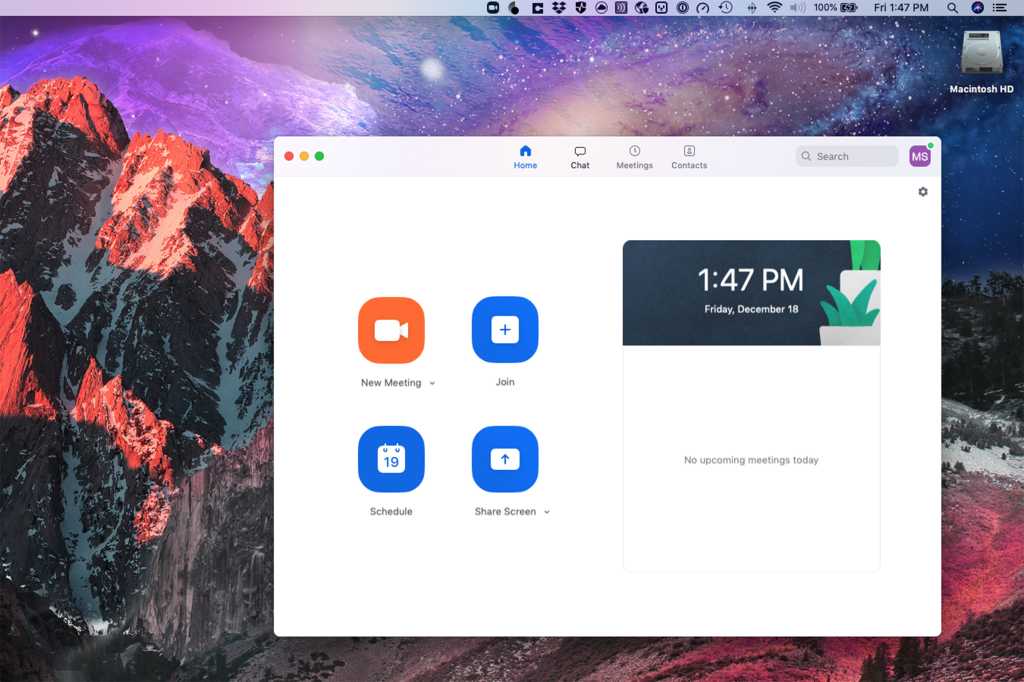Click the Friday, December 18 date text
1024x682 pixels.
pos(751,309)
